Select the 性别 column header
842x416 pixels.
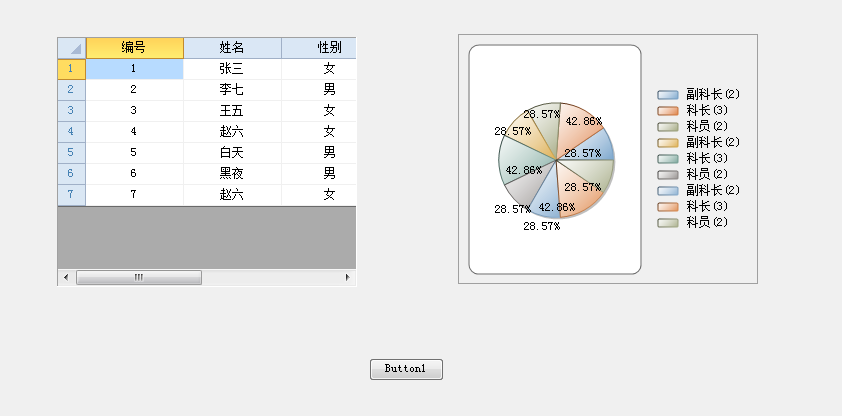(x=319, y=48)
